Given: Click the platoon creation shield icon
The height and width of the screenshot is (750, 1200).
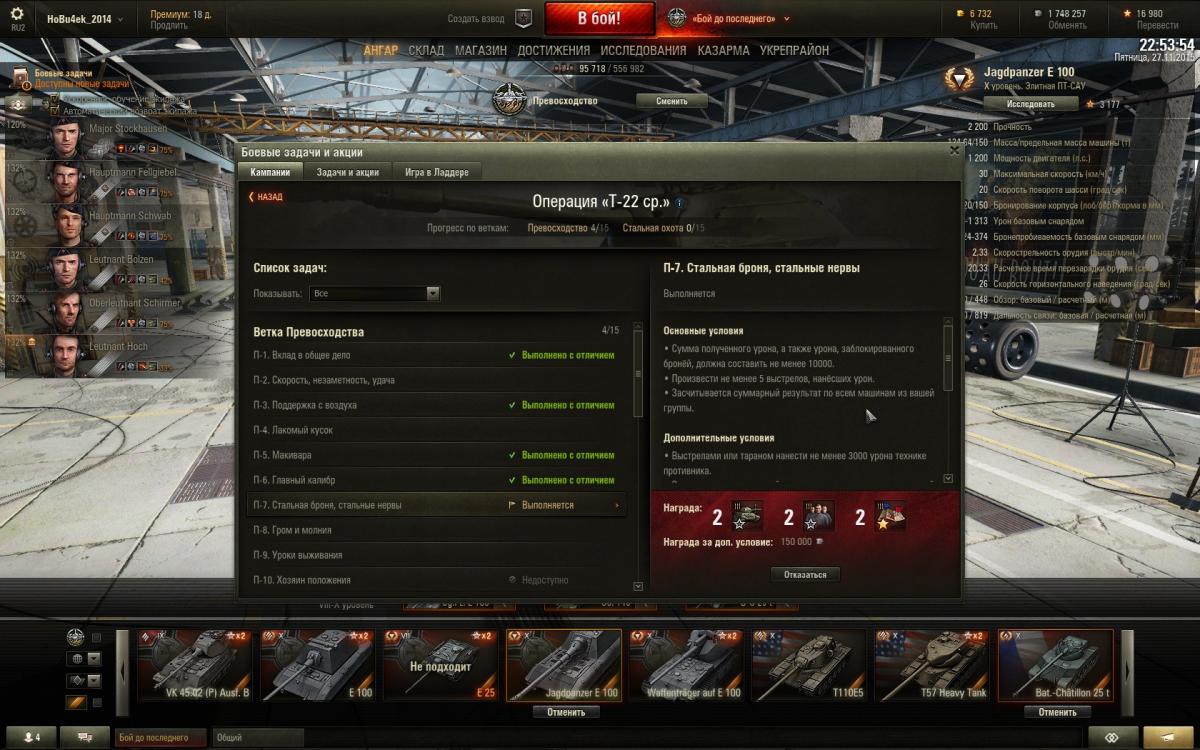Looking at the screenshot, I should point(522,18).
